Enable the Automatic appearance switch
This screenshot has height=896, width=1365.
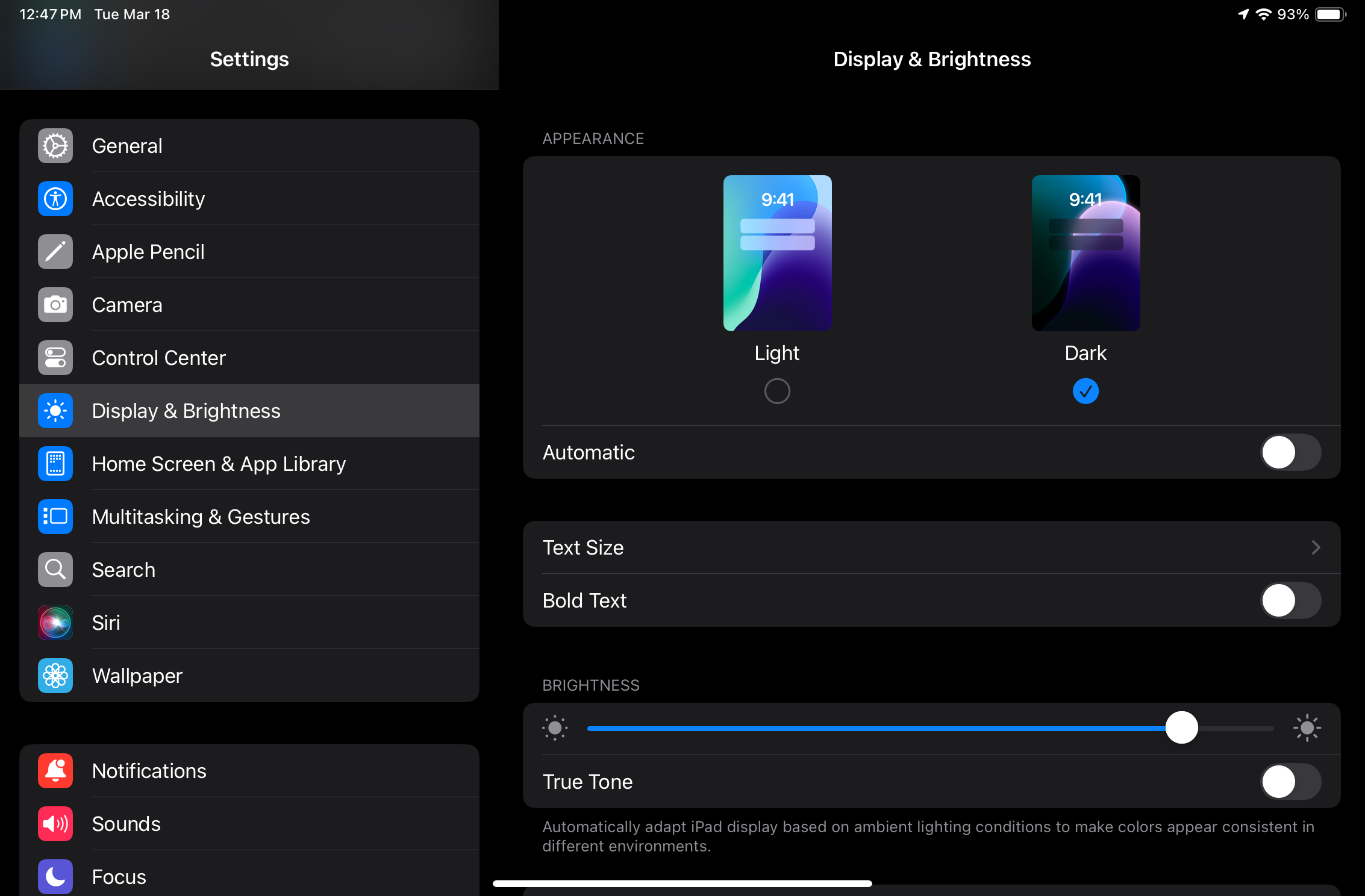[x=1290, y=452]
